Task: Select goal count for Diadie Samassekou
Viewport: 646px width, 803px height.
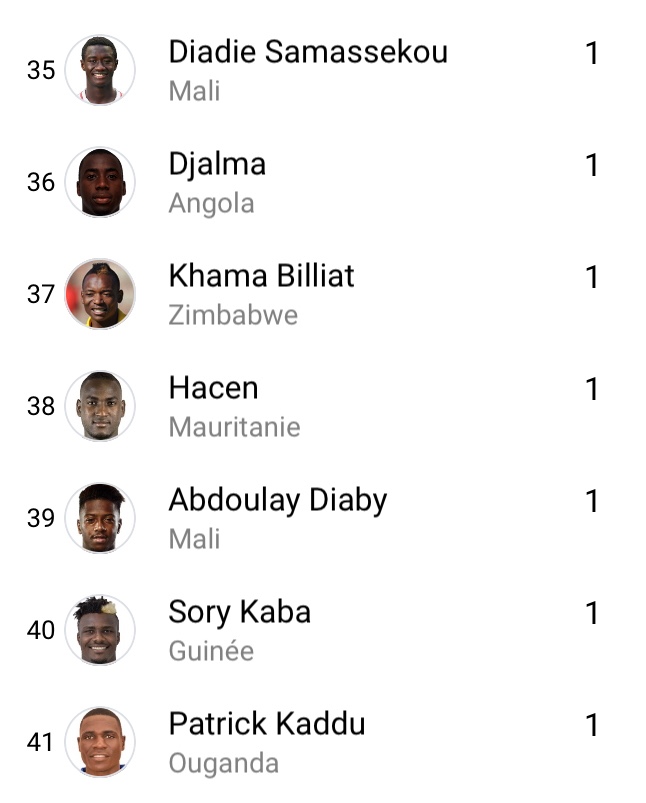Action: click(592, 53)
